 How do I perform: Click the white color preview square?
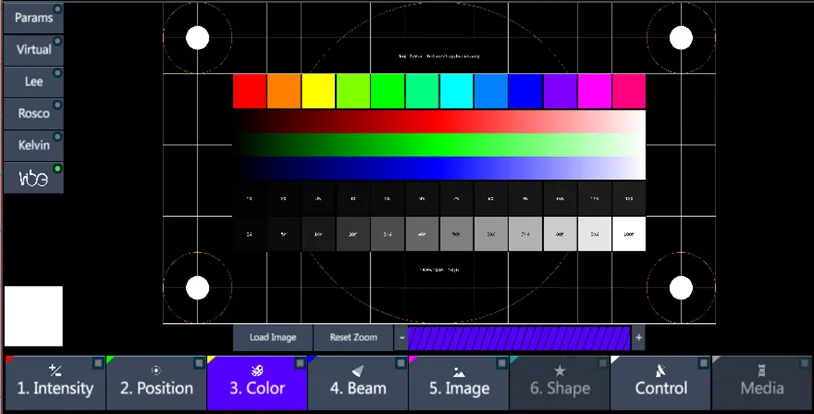click(34, 316)
